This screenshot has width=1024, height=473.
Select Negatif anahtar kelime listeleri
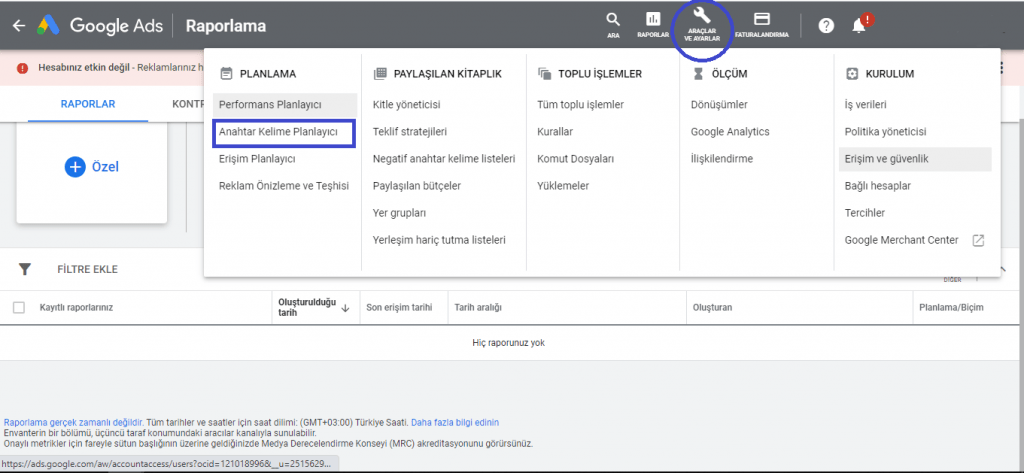(x=444, y=159)
